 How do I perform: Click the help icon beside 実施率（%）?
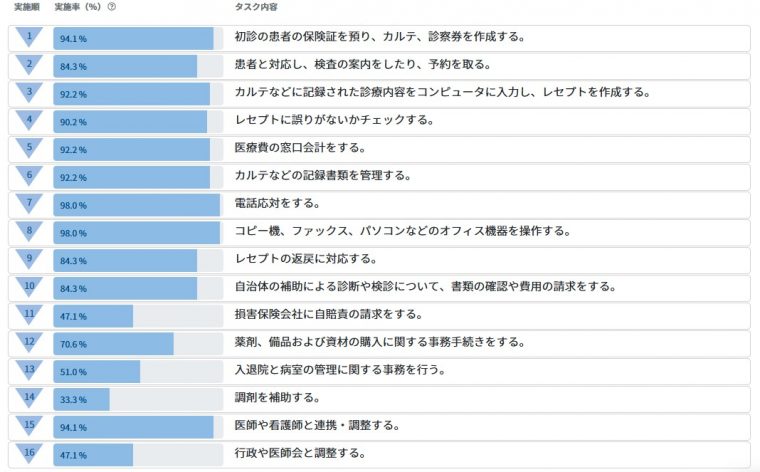point(111,7)
